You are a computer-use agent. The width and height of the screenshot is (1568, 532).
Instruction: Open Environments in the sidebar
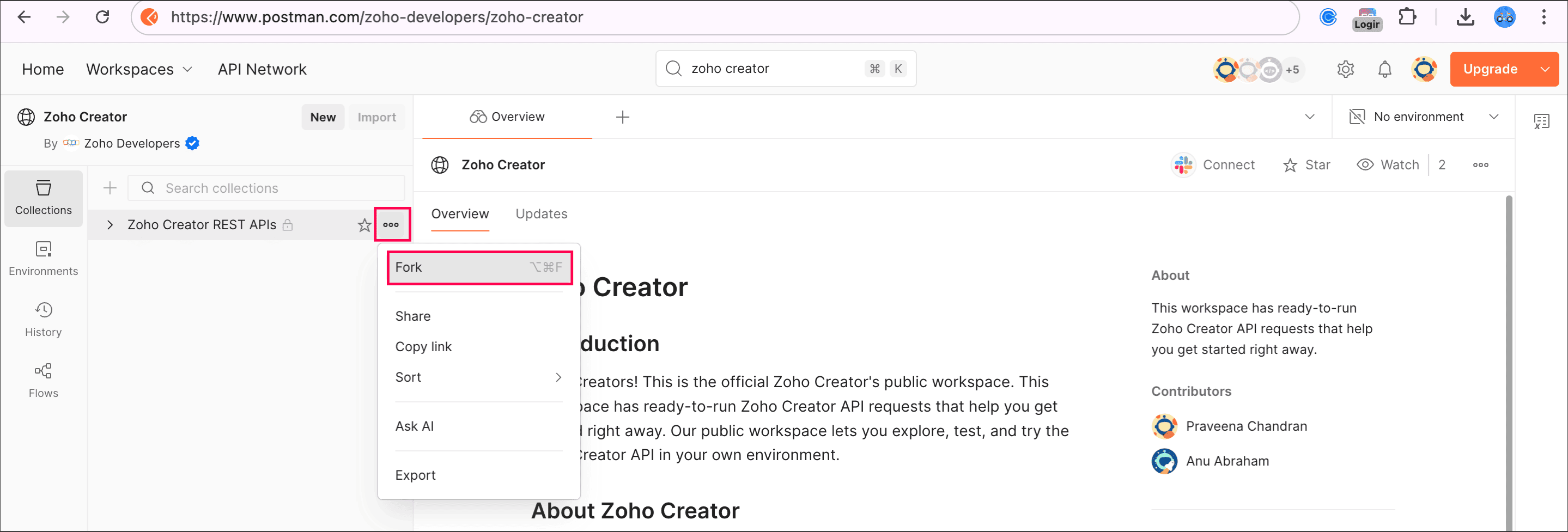[43, 259]
